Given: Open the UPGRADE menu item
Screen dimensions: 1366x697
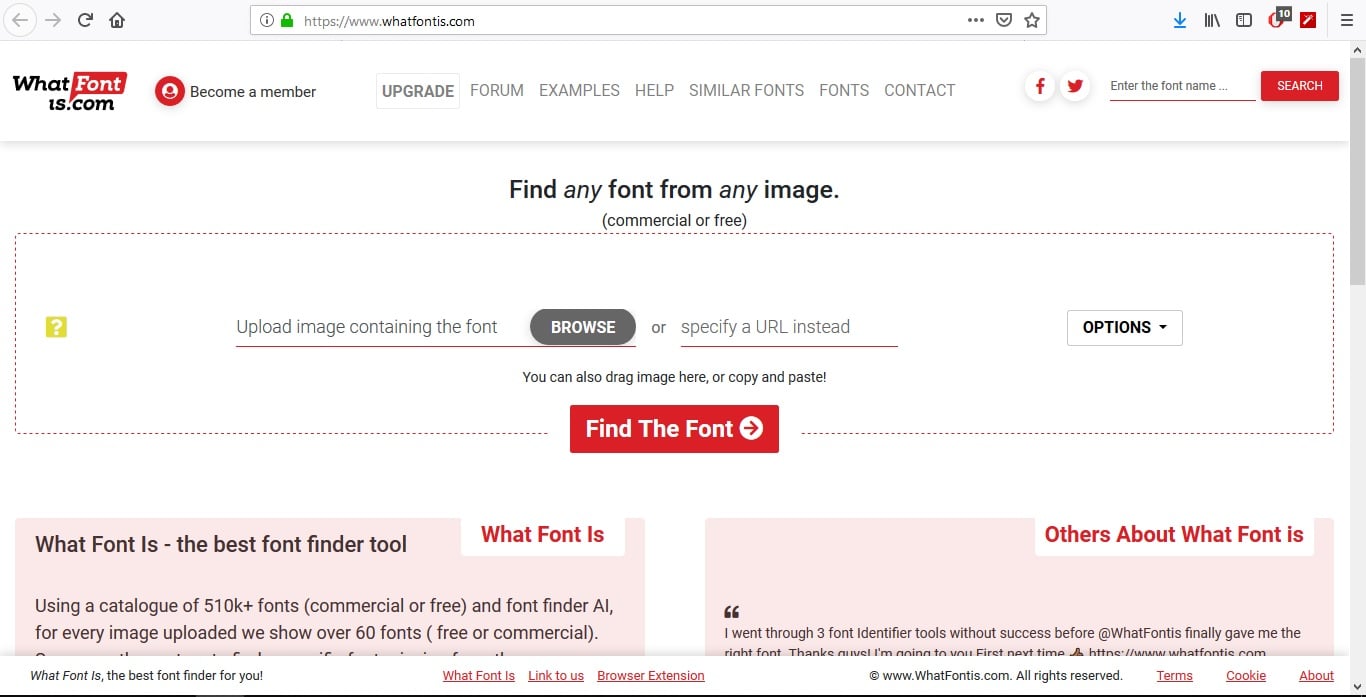Looking at the screenshot, I should (x=418, y=91).
